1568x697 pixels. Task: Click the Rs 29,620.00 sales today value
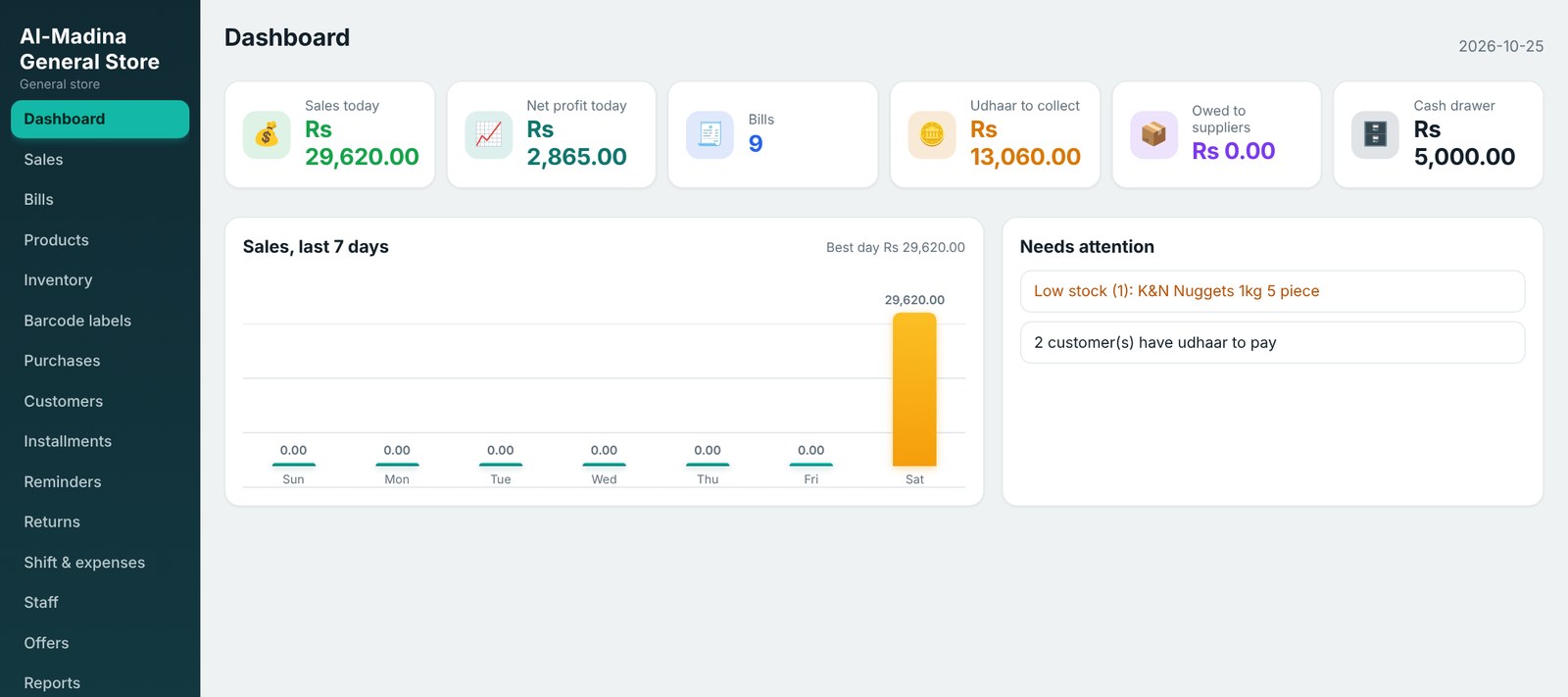(362, 143)
